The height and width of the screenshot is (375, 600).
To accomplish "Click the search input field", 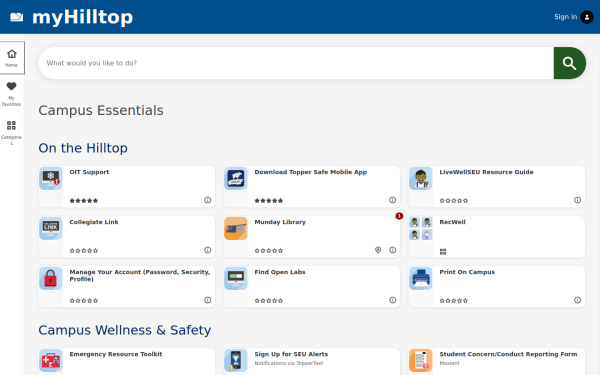I will pyautogui.click(x=296, y=63).
